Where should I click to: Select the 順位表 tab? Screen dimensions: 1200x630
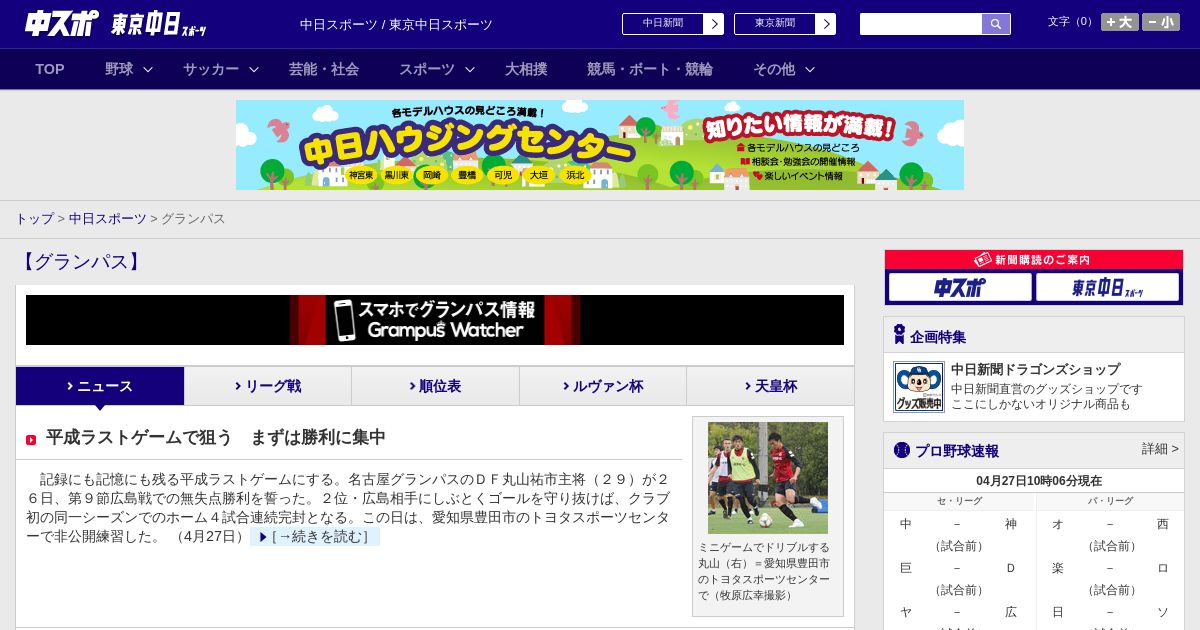click(435, 386)
